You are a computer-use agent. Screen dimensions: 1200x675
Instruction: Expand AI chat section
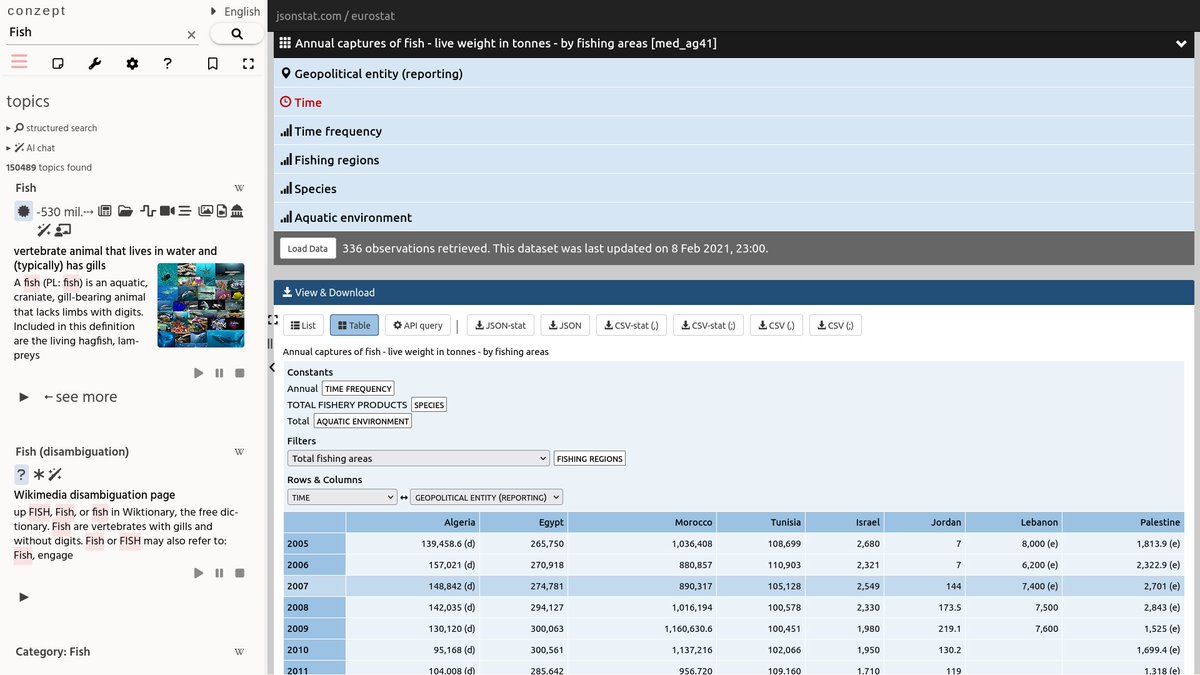(32, 148)
